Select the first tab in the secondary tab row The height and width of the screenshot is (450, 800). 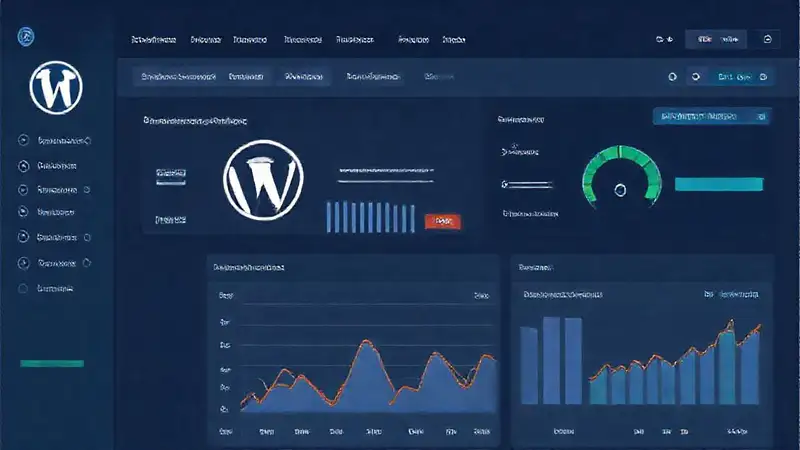pos(179,77)
